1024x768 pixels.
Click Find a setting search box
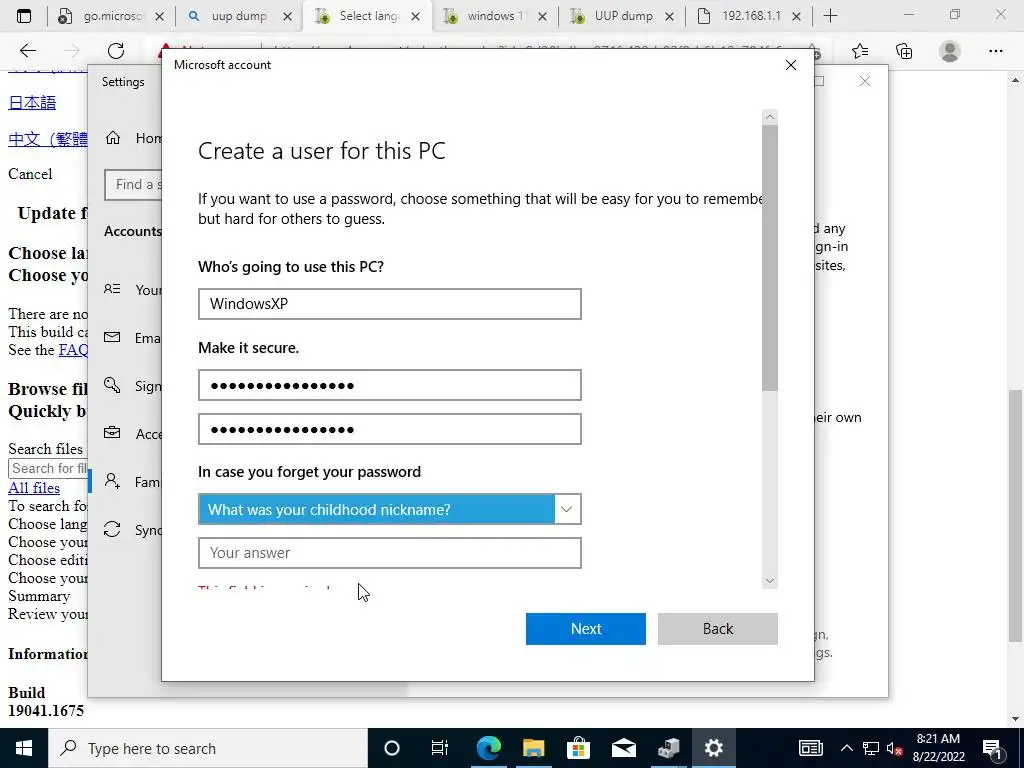point(133,185)
